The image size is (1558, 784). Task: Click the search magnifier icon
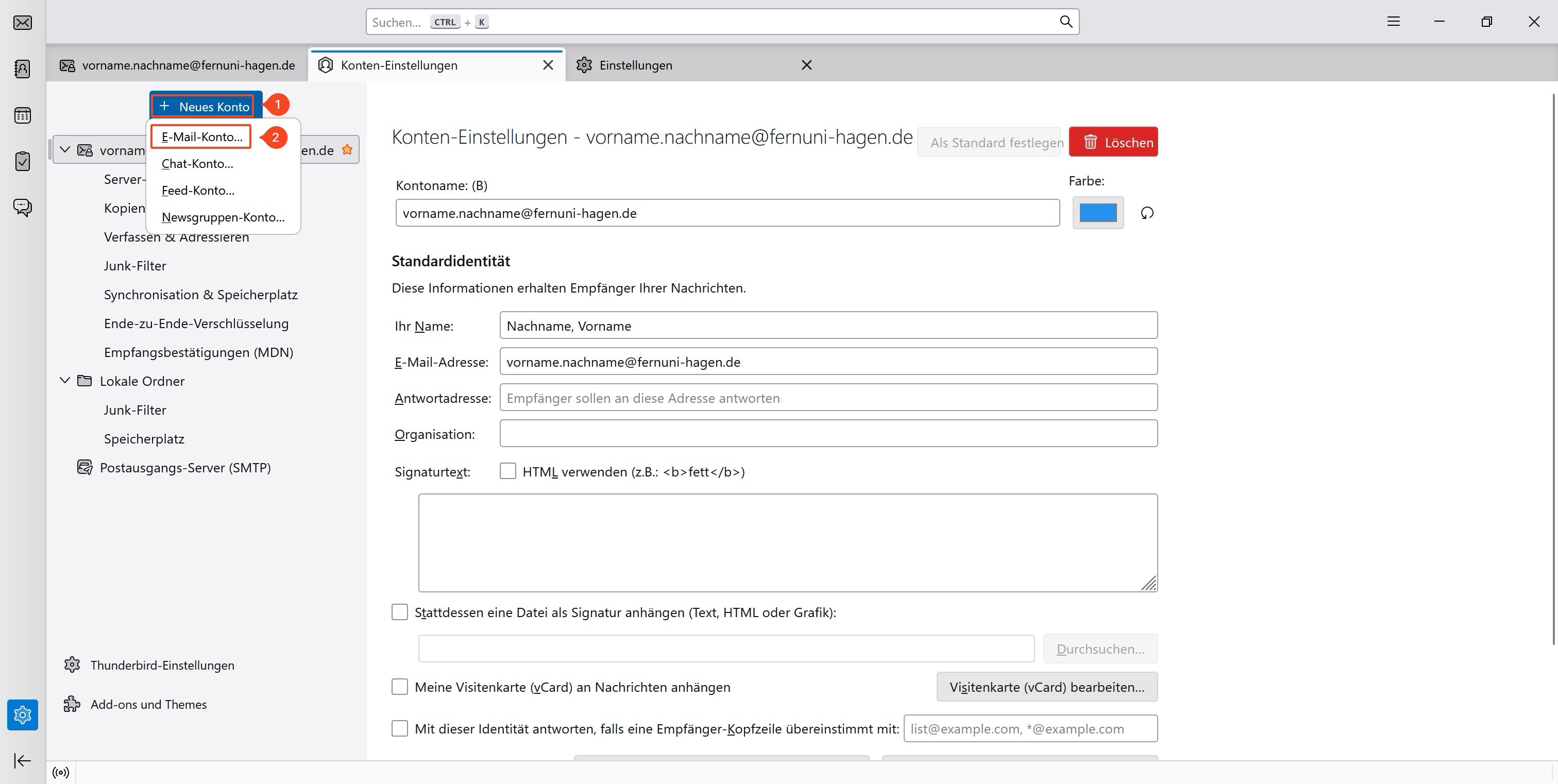coord(1065,22)
